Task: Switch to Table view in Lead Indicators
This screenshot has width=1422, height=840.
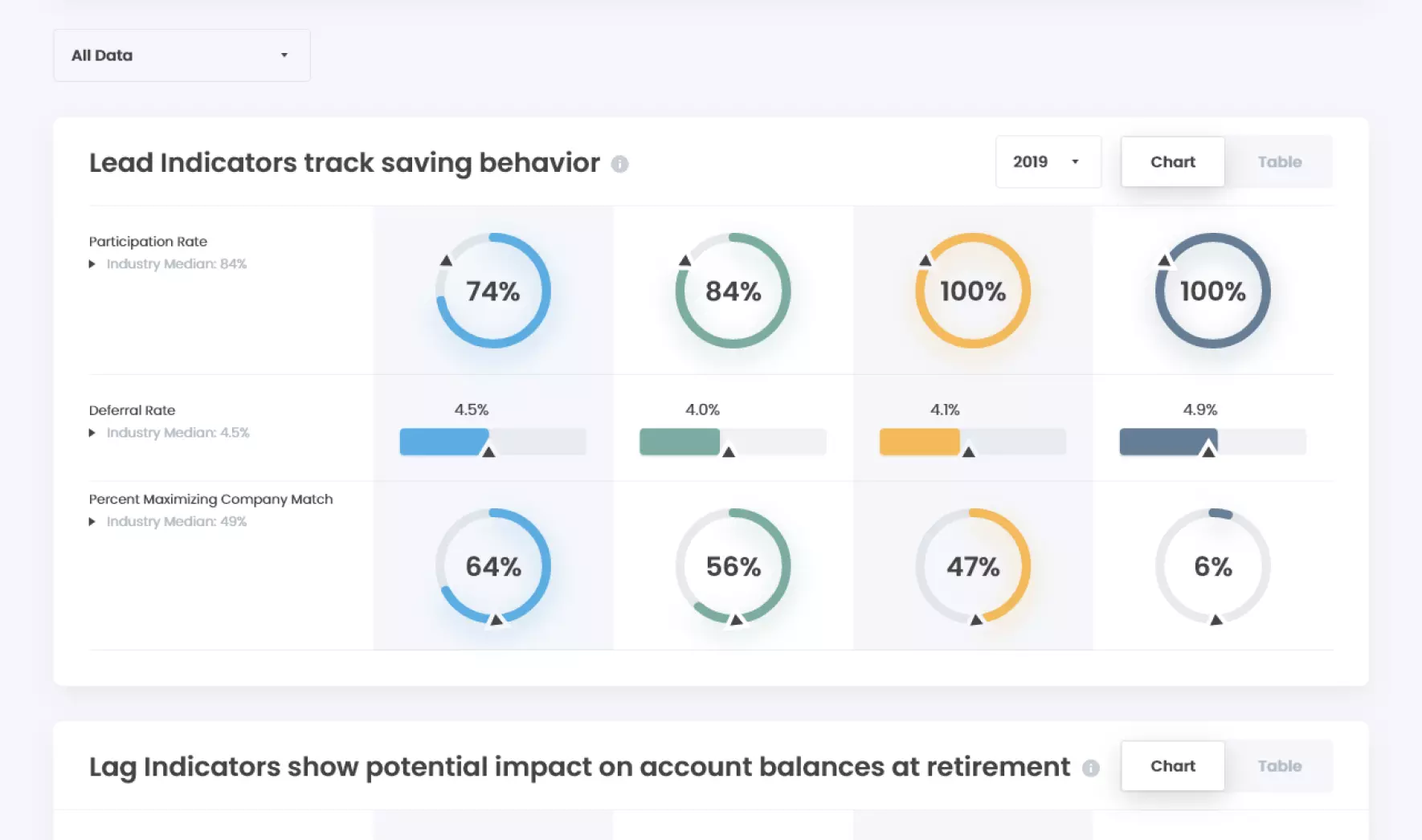Action: (x=1279, y=162)
